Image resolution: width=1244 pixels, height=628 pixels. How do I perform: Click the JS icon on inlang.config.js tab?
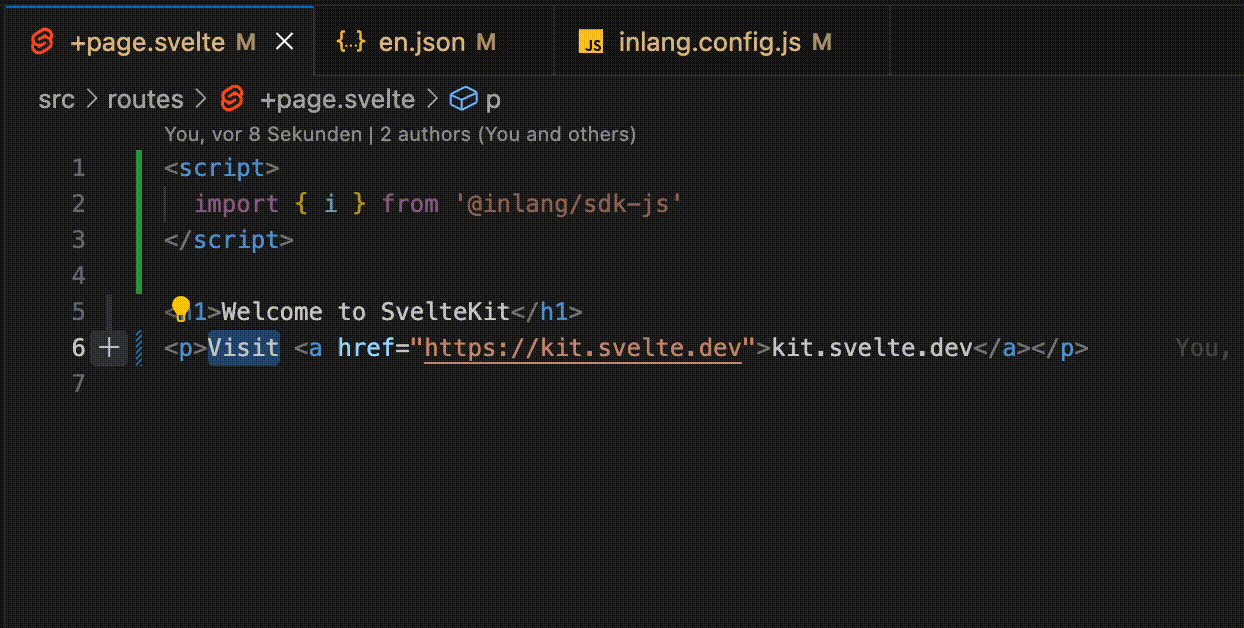tap(592, 43)
